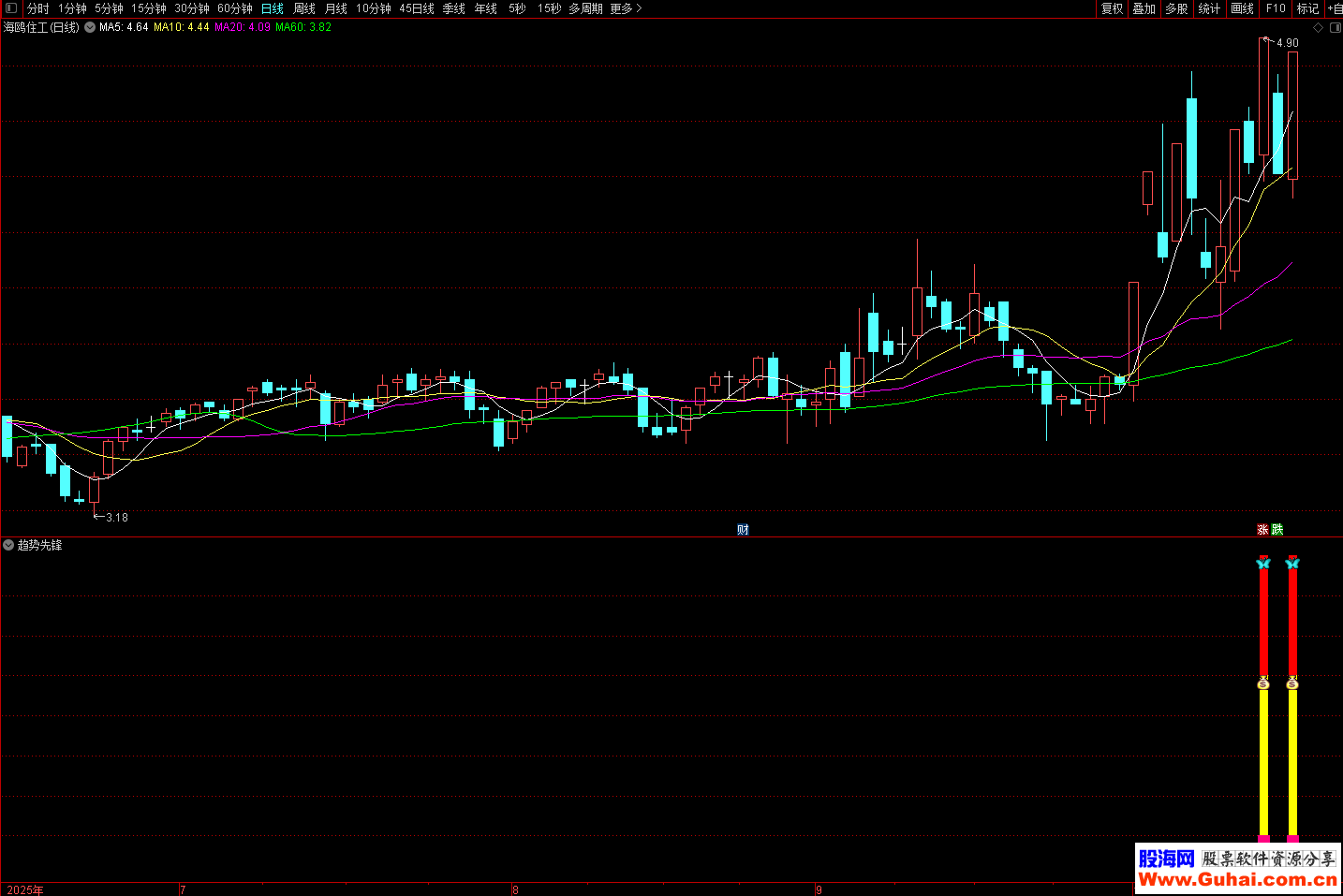Click the MA20 magenta indicator label
1343x896 pixels.
[x=242, y=27]
